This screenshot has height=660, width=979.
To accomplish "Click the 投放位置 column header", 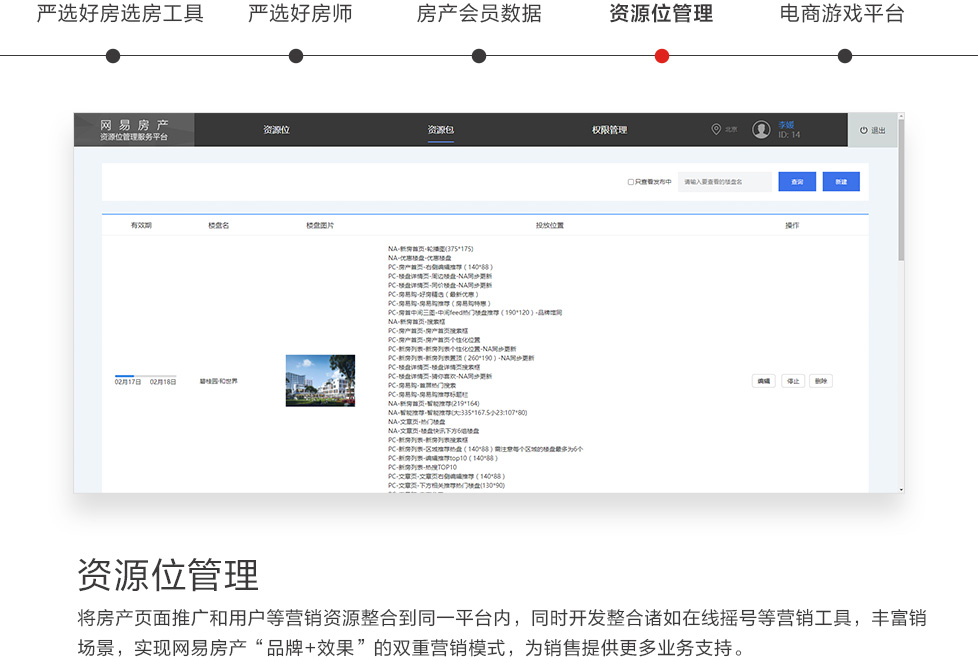I will tap(549, 225).
